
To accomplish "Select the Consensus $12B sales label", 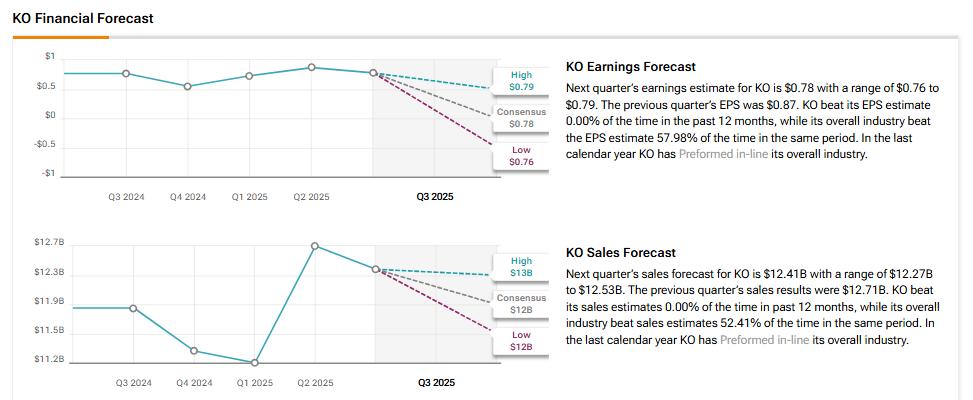I will click(x=521, y=304).
